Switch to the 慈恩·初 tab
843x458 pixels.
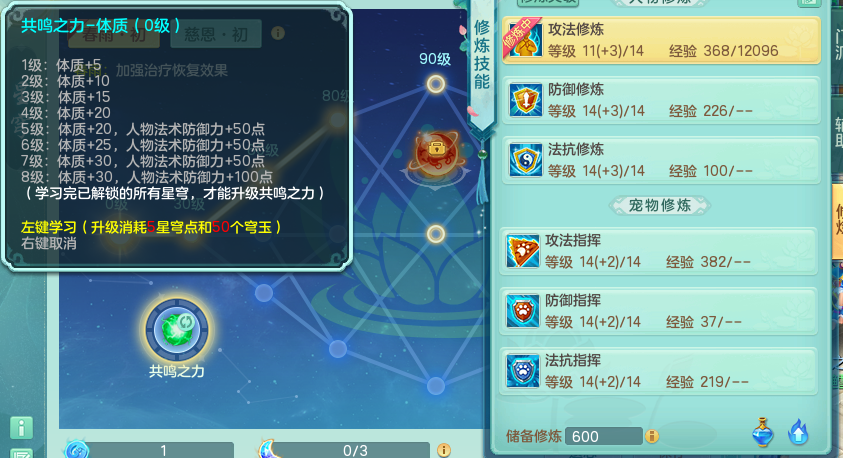coord(216,34)
